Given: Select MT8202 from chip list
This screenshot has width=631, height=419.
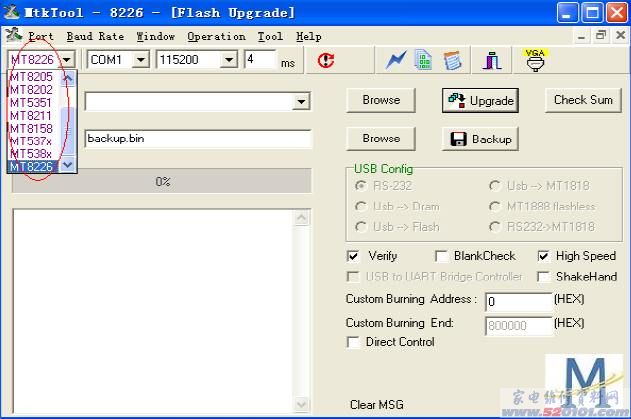Looking at the screenshot, I should point(33,89).
